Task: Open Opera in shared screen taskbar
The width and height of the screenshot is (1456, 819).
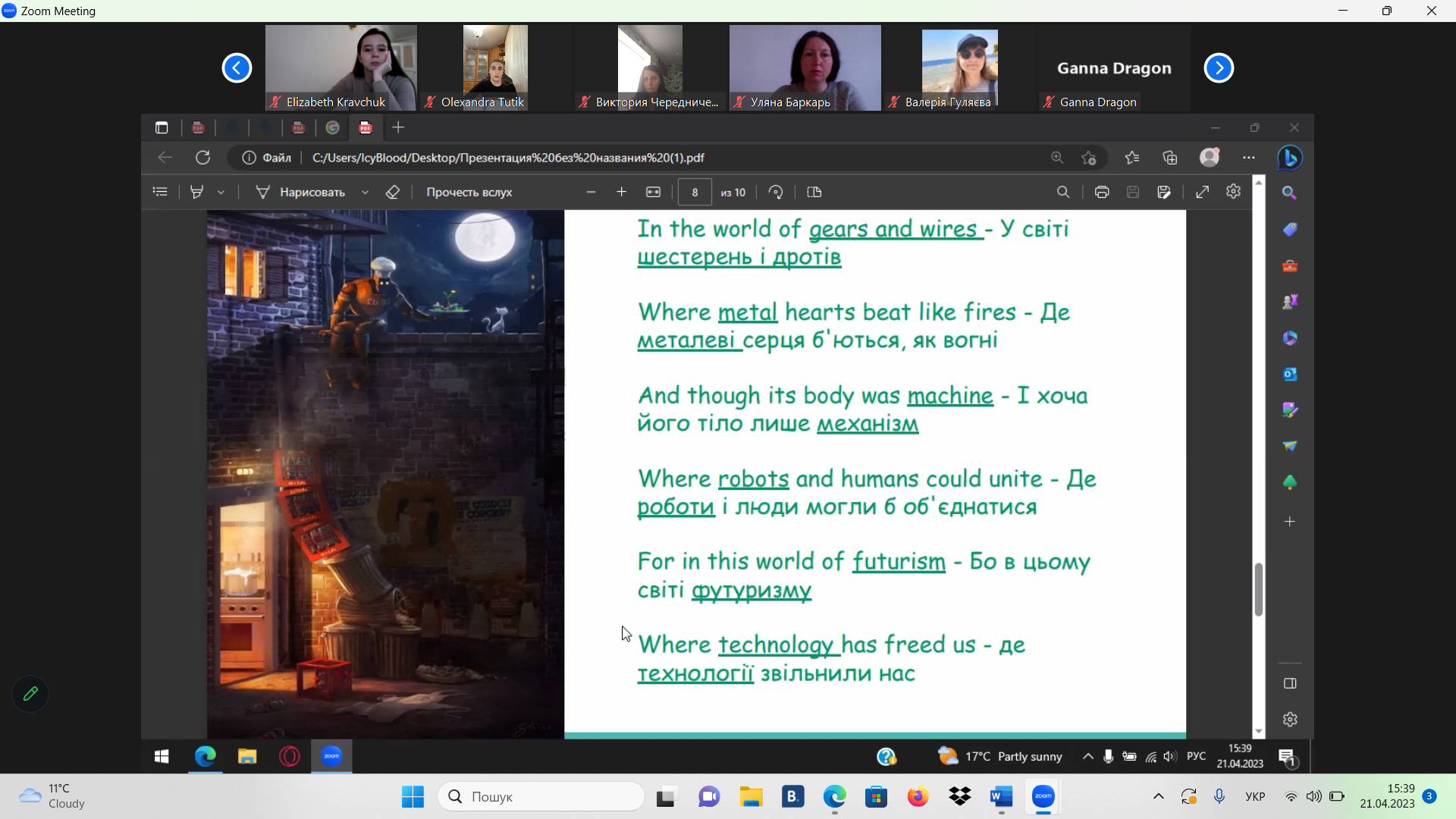Action: tap(289, 756)
